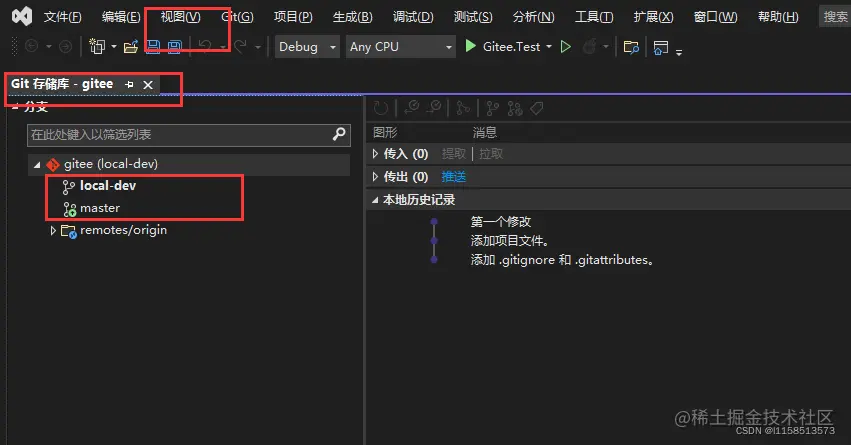851x445 pixels.
Task: Open the 编辑(E) menu
Action: [121, 17]
